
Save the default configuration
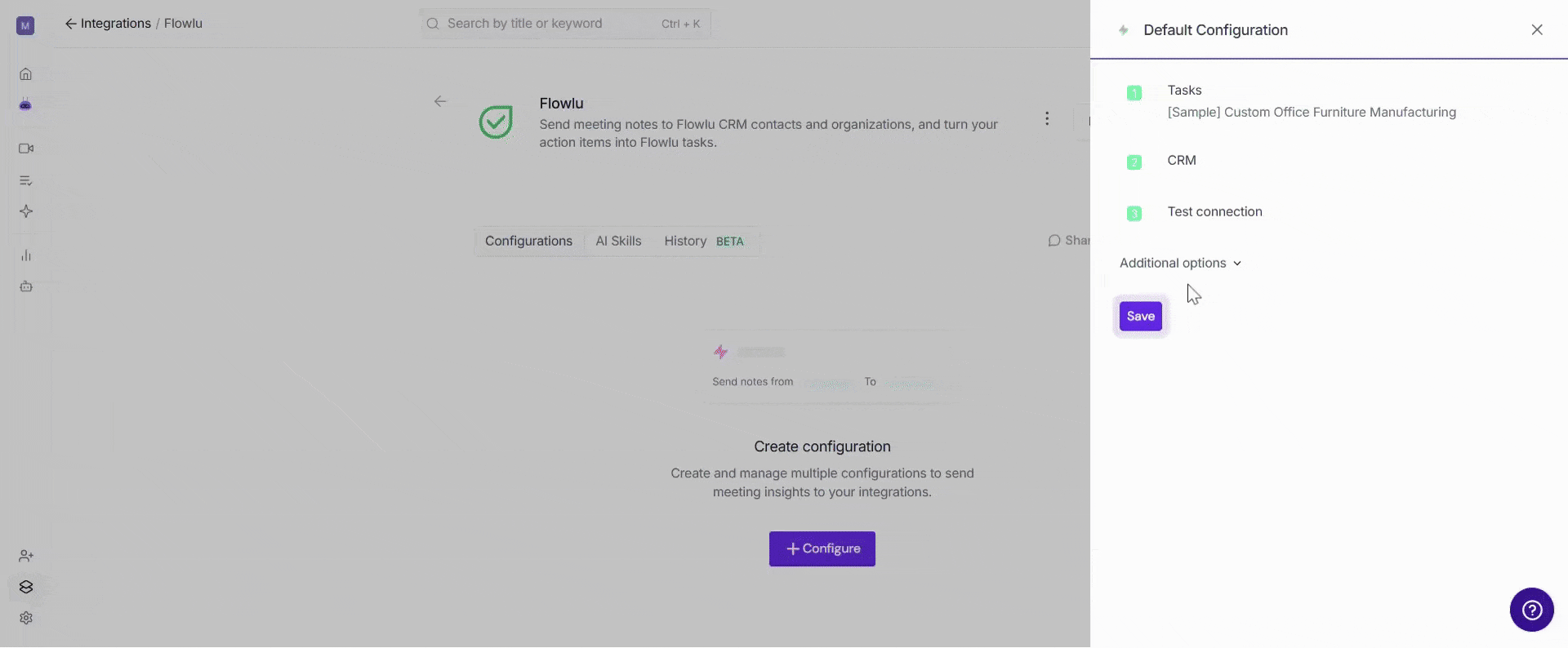pos(1140,317)
